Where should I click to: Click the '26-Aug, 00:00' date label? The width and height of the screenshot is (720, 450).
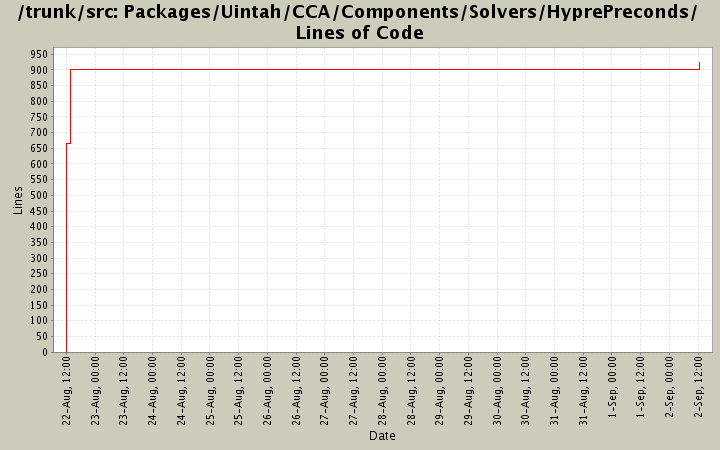[267, 390]
